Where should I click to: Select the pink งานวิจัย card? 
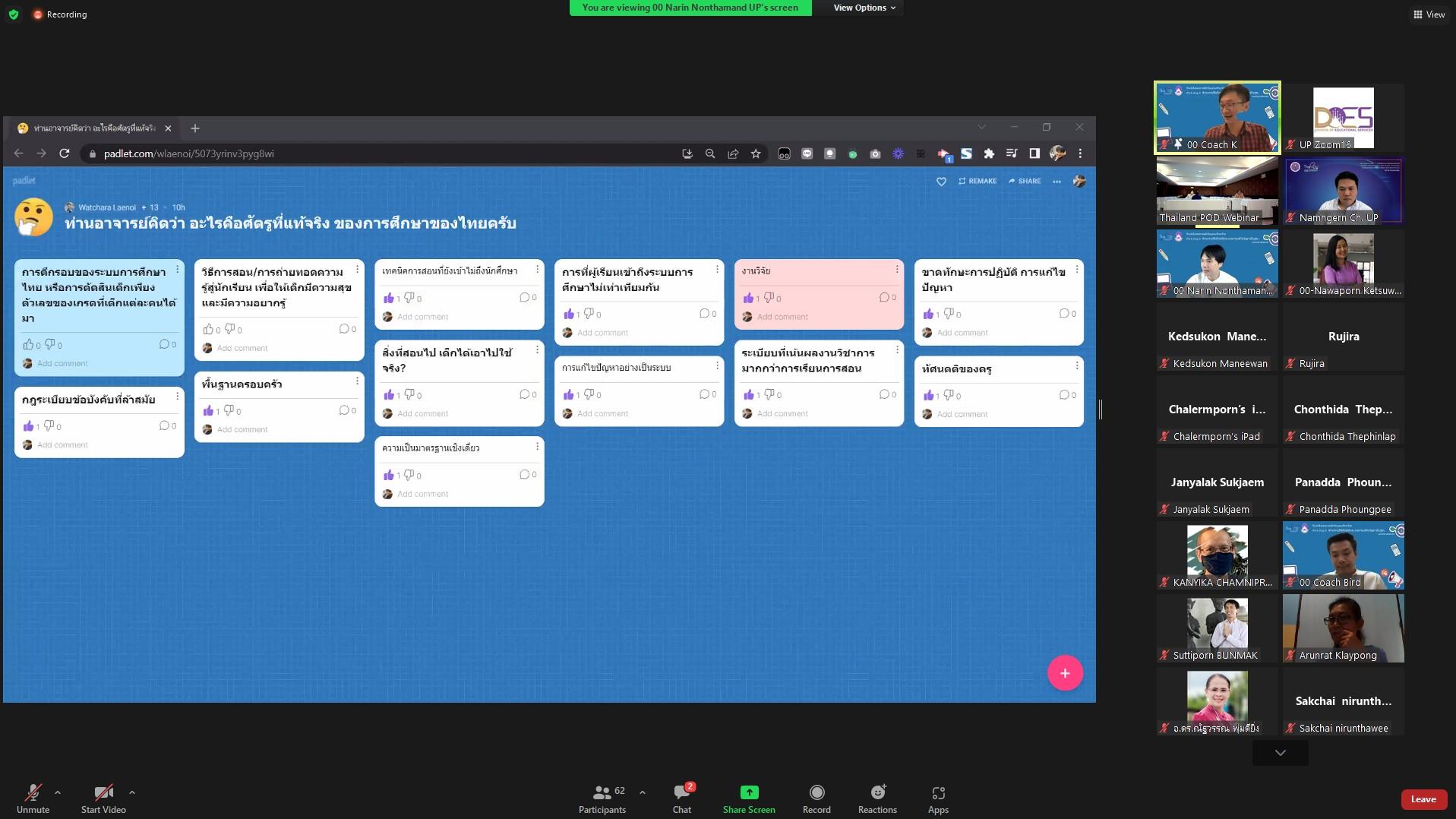pyautogui.click(x=819, y=295)
